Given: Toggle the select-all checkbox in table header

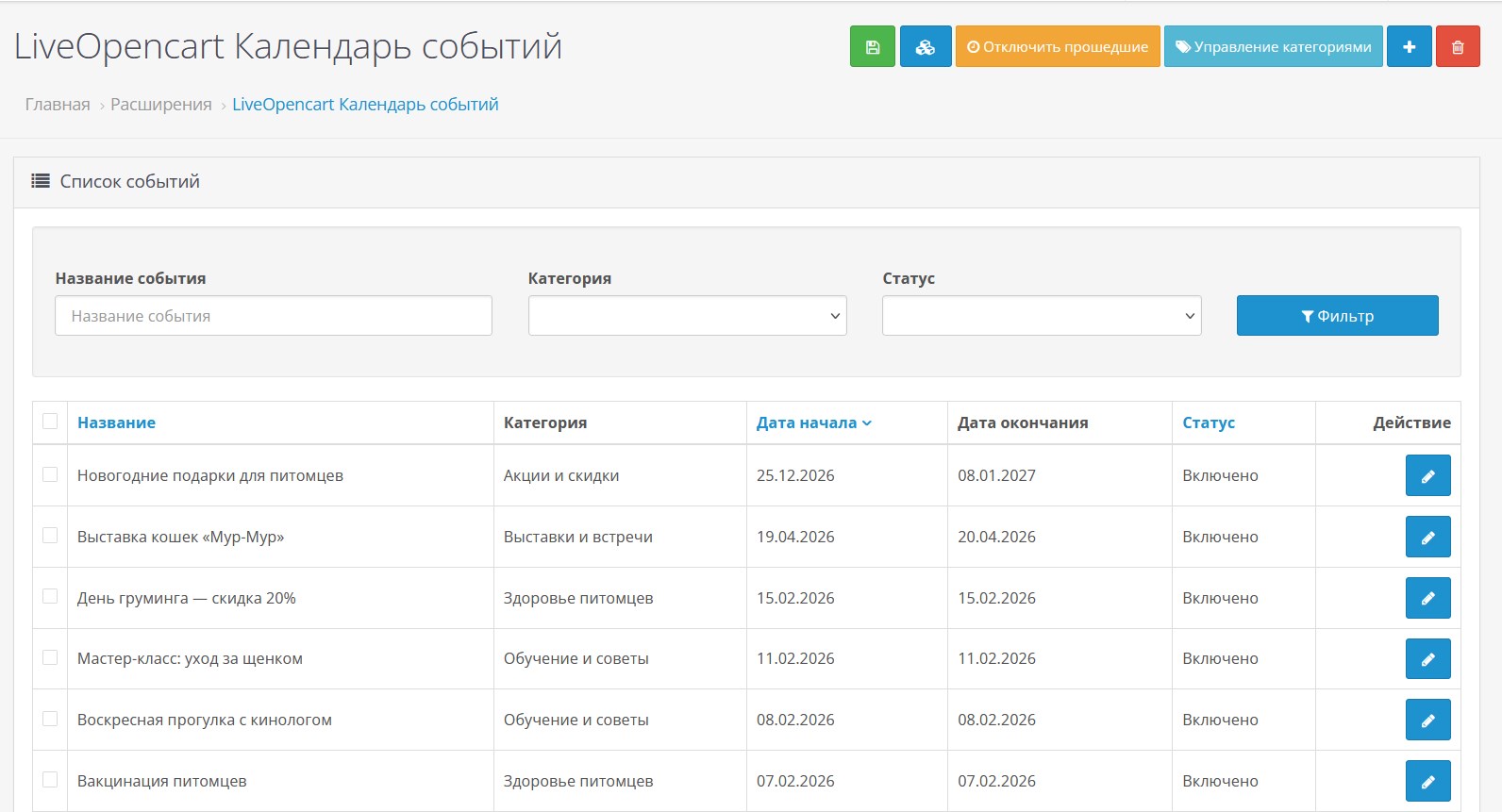Looking at the screenshot, I should [x=50, y=422].
